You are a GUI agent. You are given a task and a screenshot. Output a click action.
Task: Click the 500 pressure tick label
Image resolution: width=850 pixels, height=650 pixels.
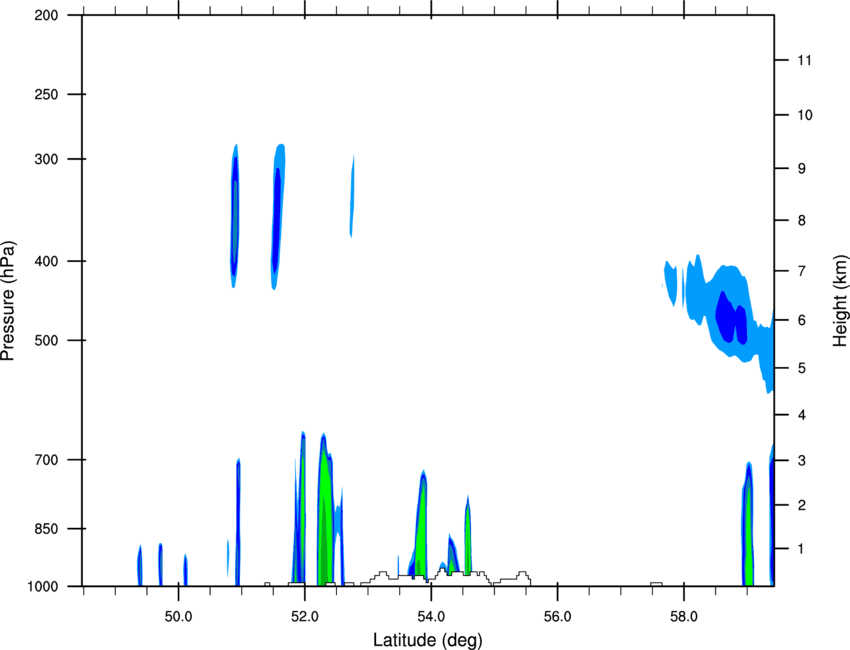[x=46, y=340]
